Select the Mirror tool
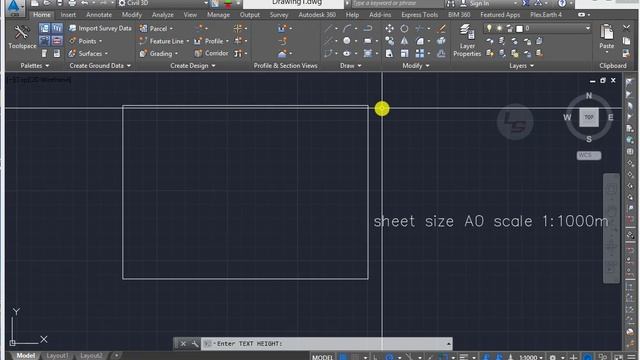640x360 pixels. tap(404, 41)
